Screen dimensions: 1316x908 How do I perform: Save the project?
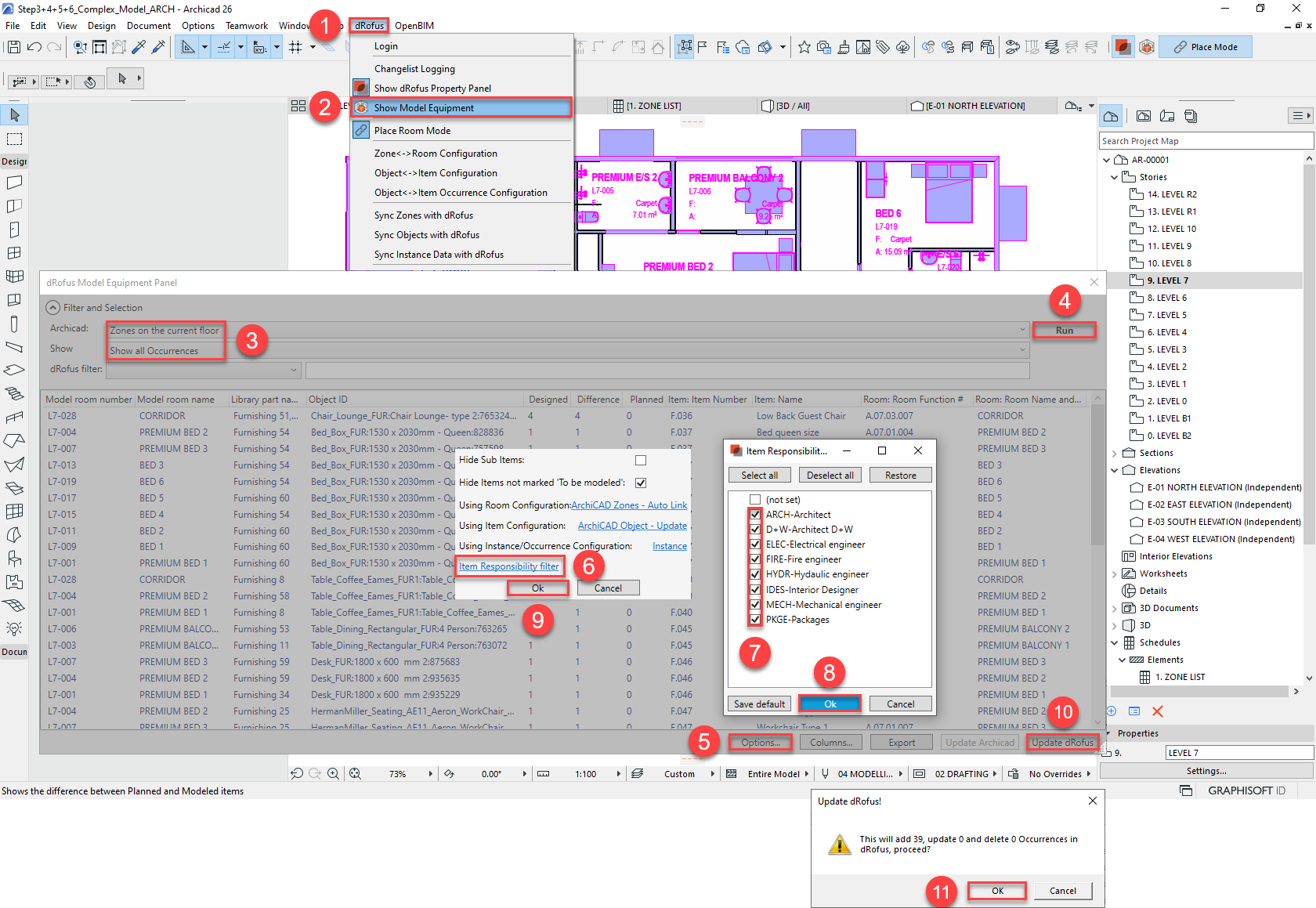click(x=13, y=46)
